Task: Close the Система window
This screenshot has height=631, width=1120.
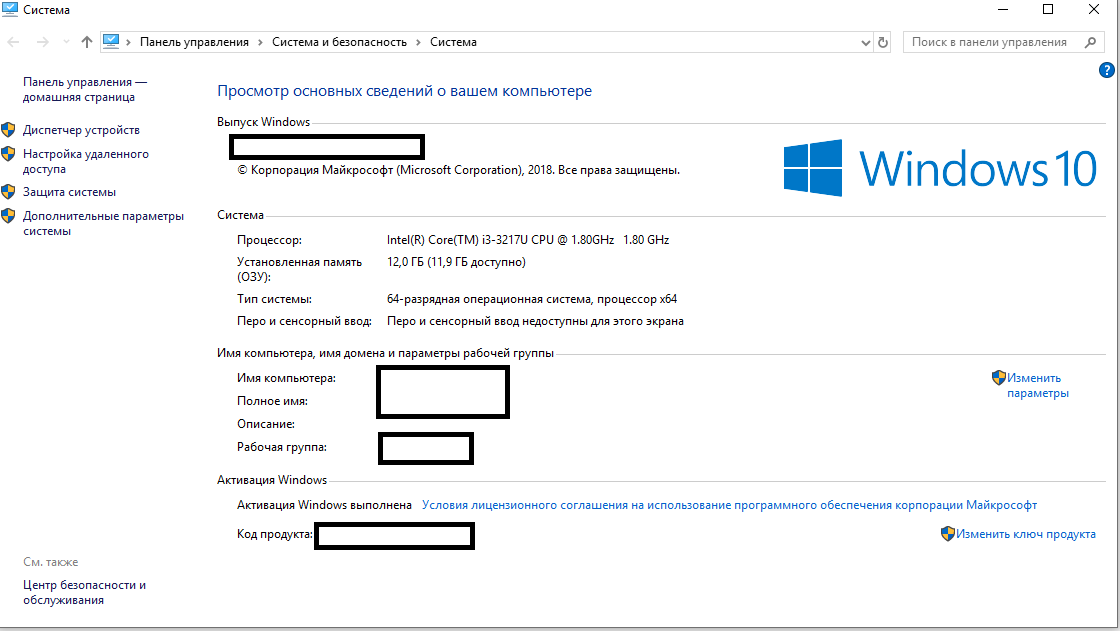Action: [1094, 9]
